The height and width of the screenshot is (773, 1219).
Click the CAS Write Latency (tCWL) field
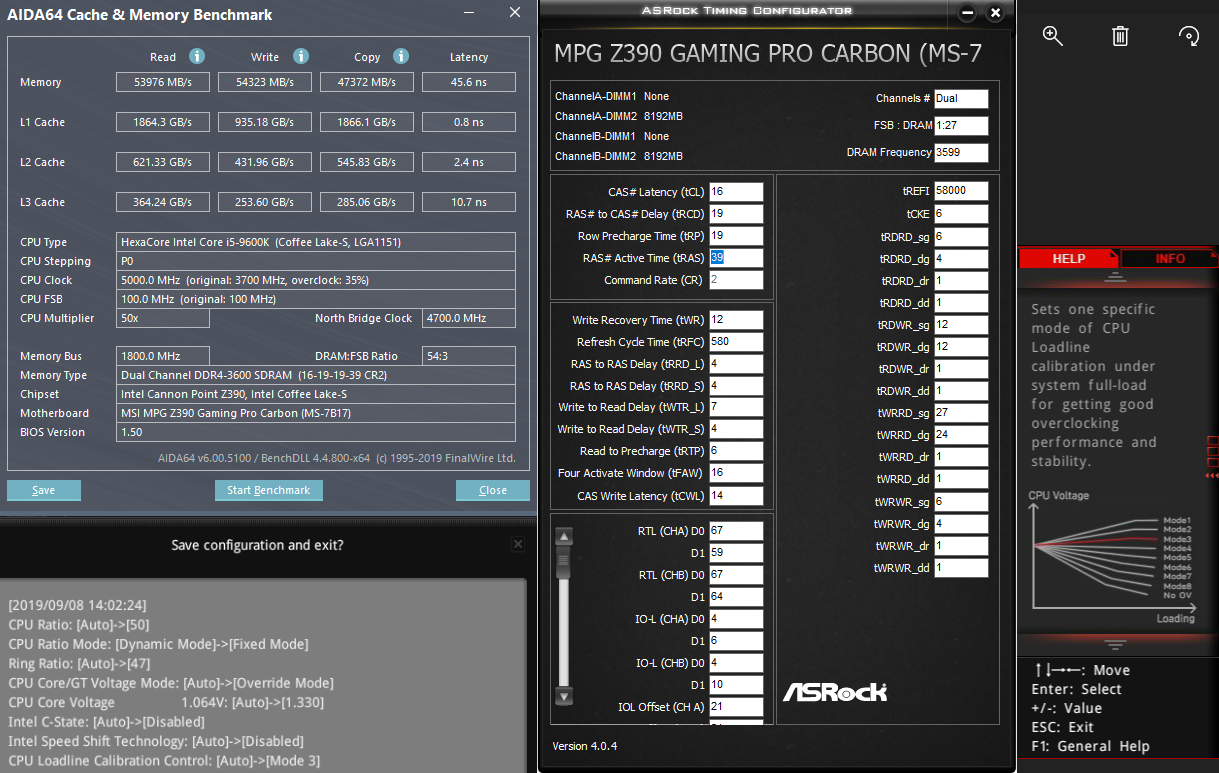[x=736, y=496]
